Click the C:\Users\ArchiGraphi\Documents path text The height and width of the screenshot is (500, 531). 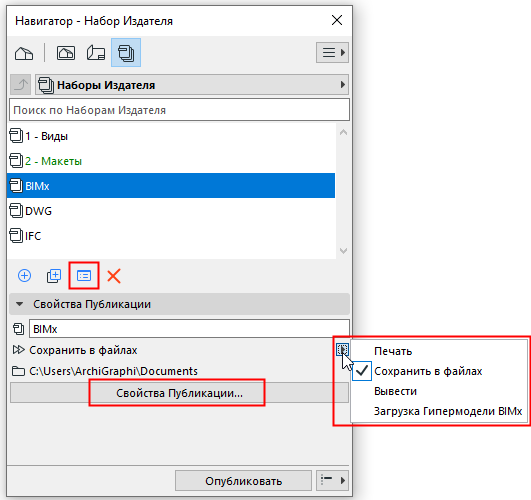point(113,371)
